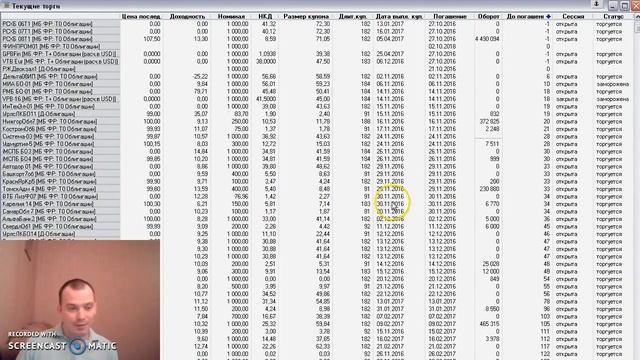This screenshot has height=360, width=640.
Task: Select the РСХБ 06Т1 bond row
Action: pos(60,24)
